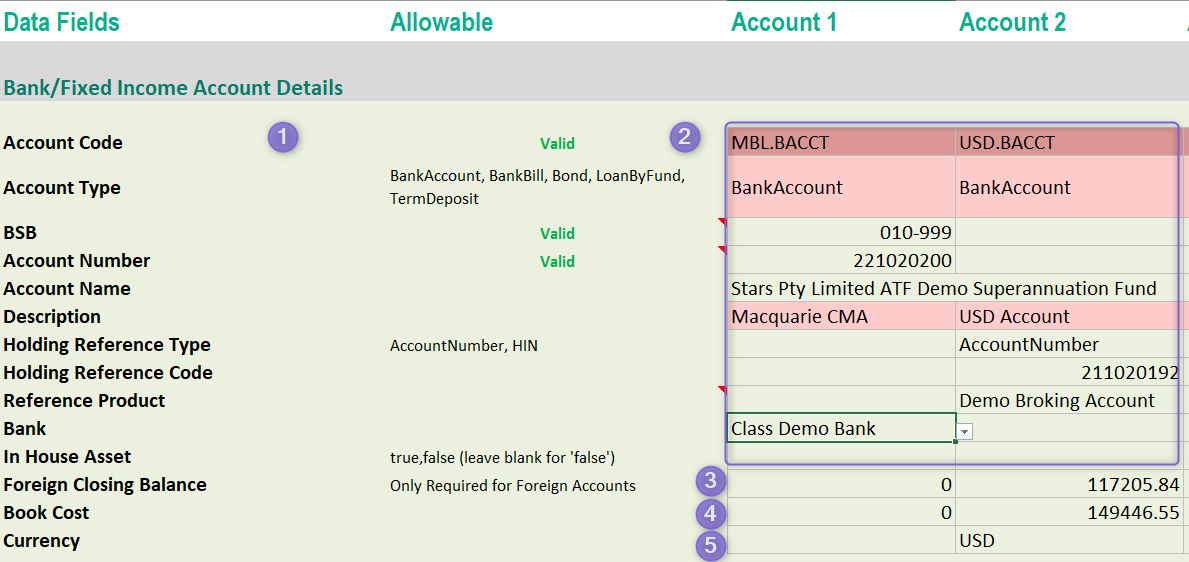Click Valid status in Account Number row
Image resolution: width=1189 pixels, height=562 pixels.
(x=557, y=261)
